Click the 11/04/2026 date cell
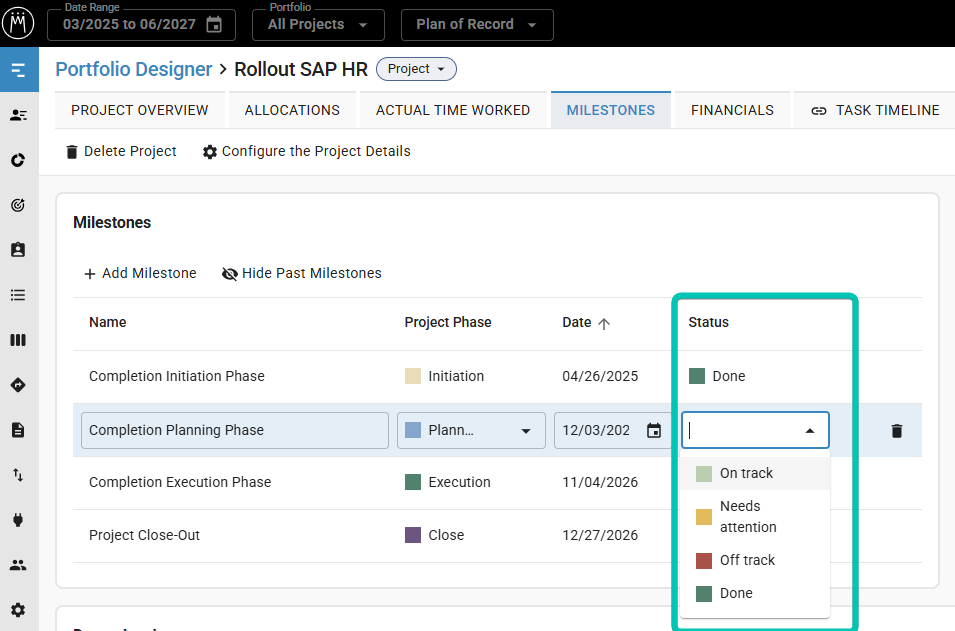 pyautogui.click(x=600, y=482)
